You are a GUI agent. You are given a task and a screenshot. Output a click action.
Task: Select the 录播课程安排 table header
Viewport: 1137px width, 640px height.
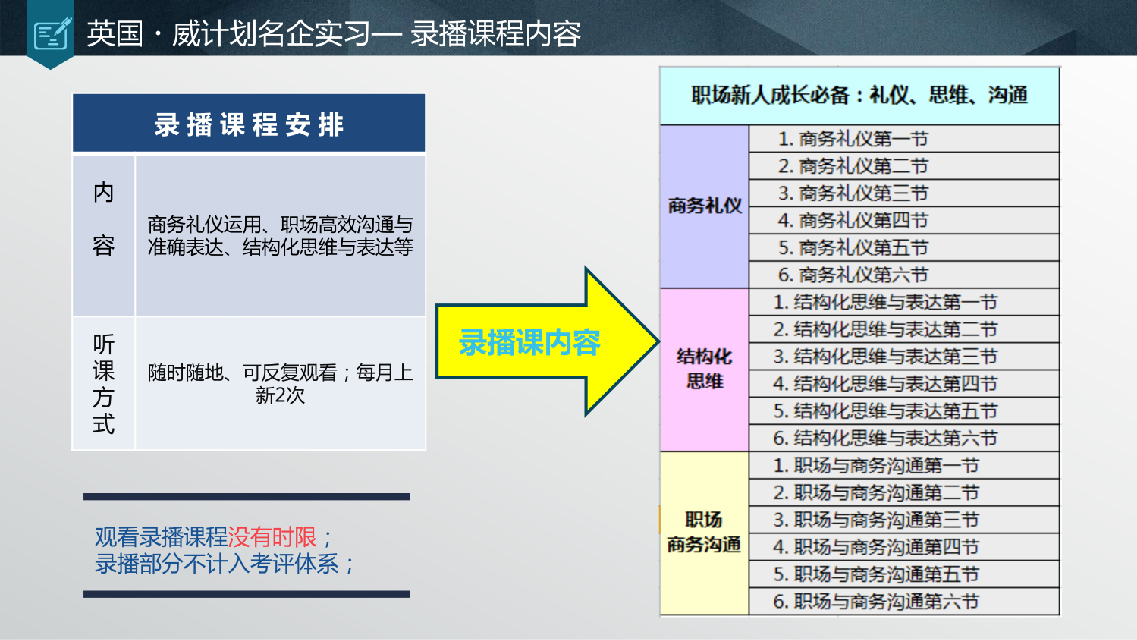[x=249, y=123]
